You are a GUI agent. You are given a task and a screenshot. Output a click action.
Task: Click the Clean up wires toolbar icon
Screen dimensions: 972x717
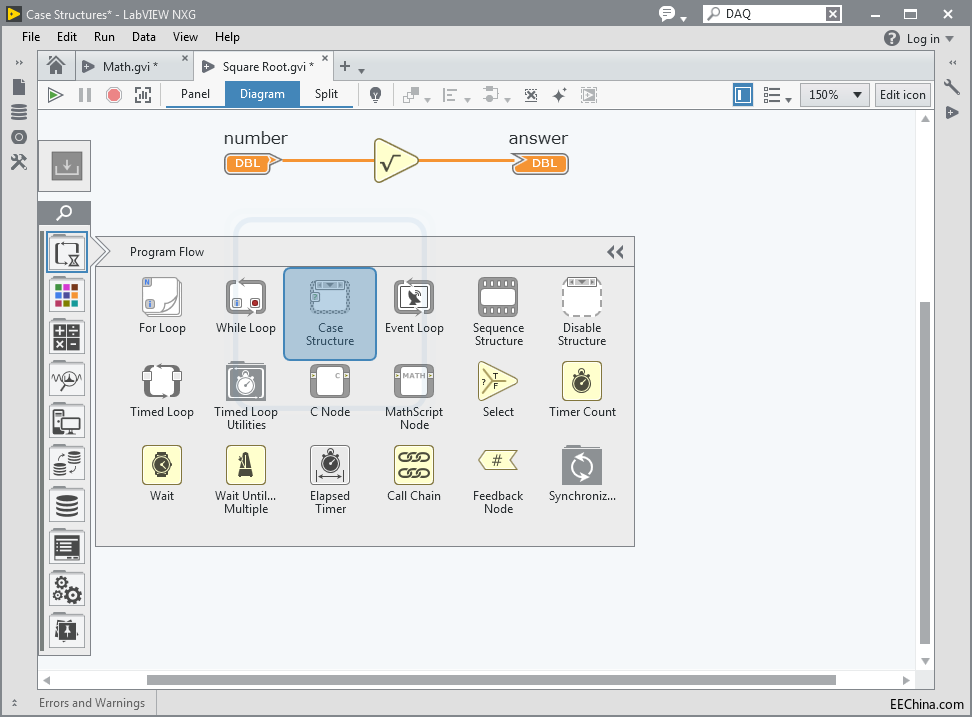(x=531, y=95)
